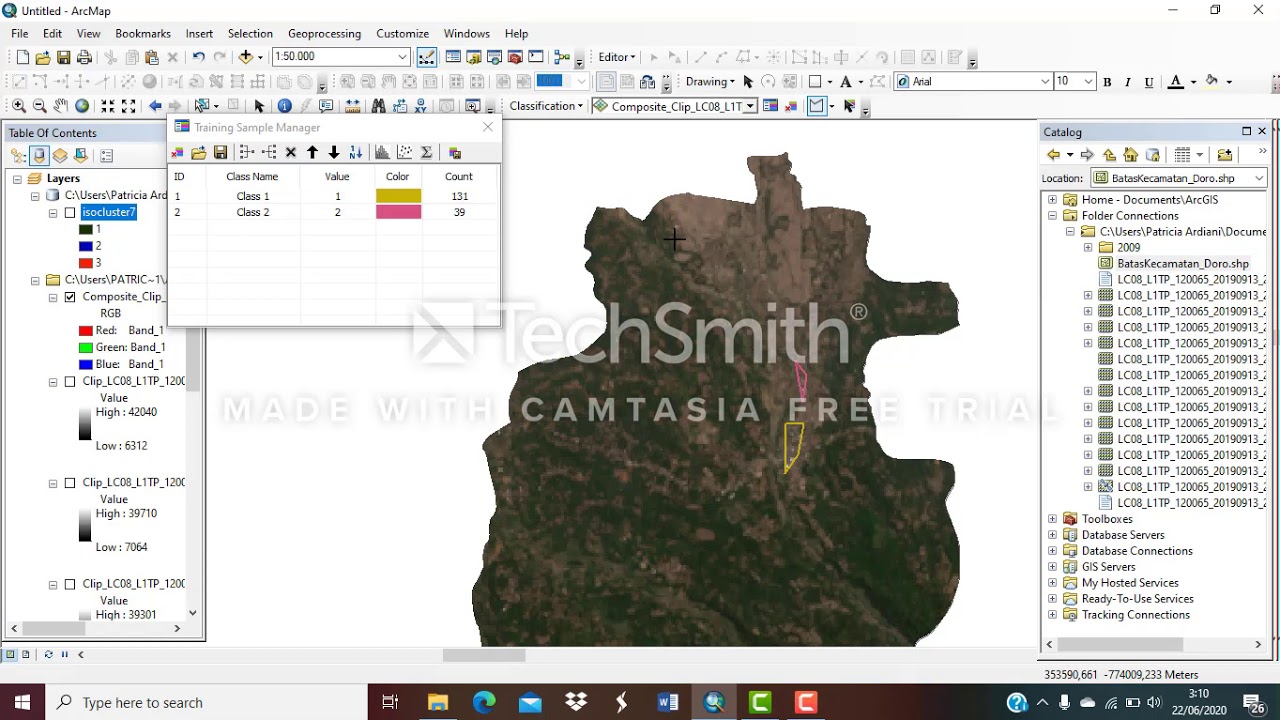Open Go To XY tool
The height and width of the screenshot is (720, 1280).
click(420, 106)
